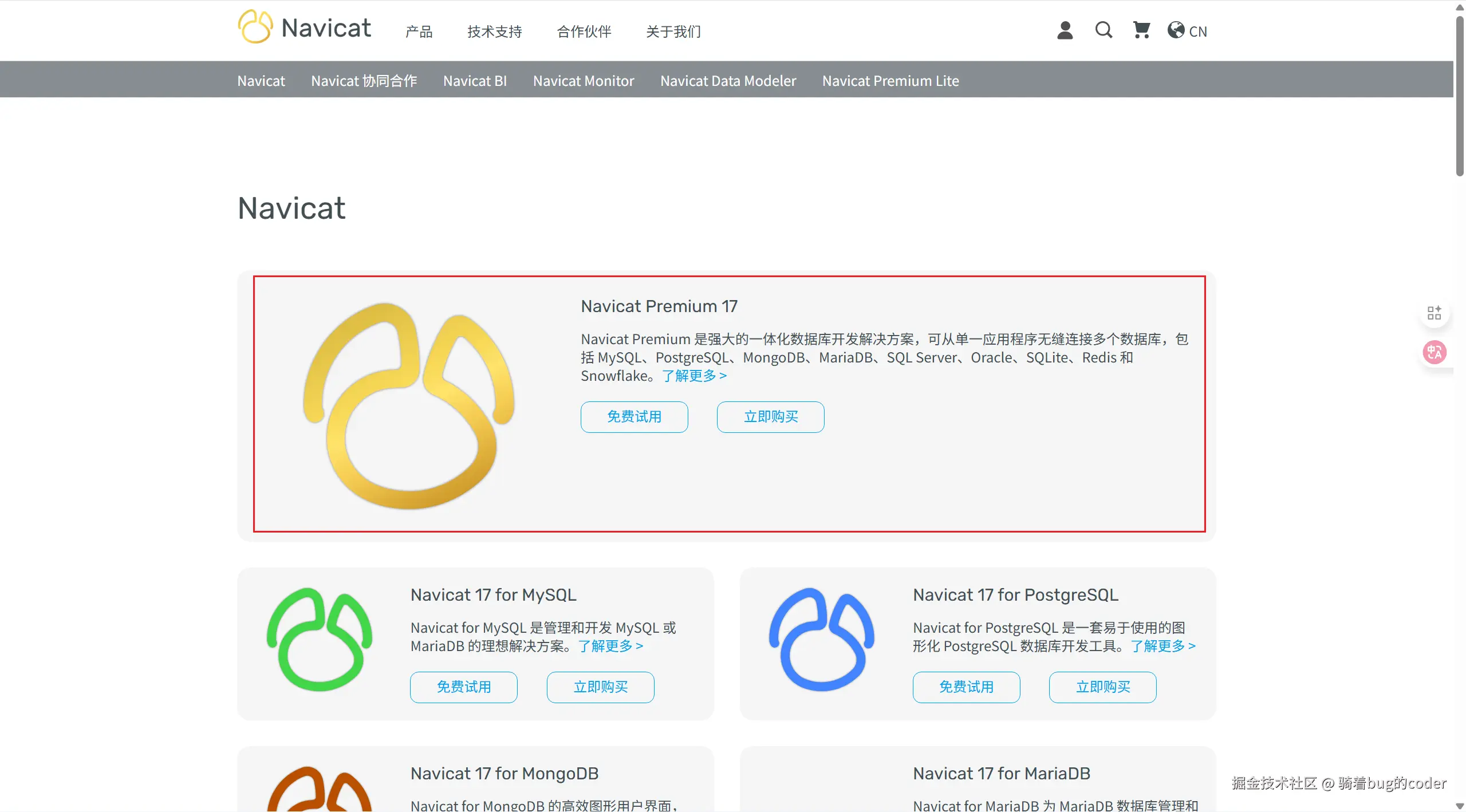Image resolution: width=1466 pixels, height=812 pixels.
Task: Click the blue Navicat for PostgreSQL logo
Action: pyautogui.click(x=822, y=640)
